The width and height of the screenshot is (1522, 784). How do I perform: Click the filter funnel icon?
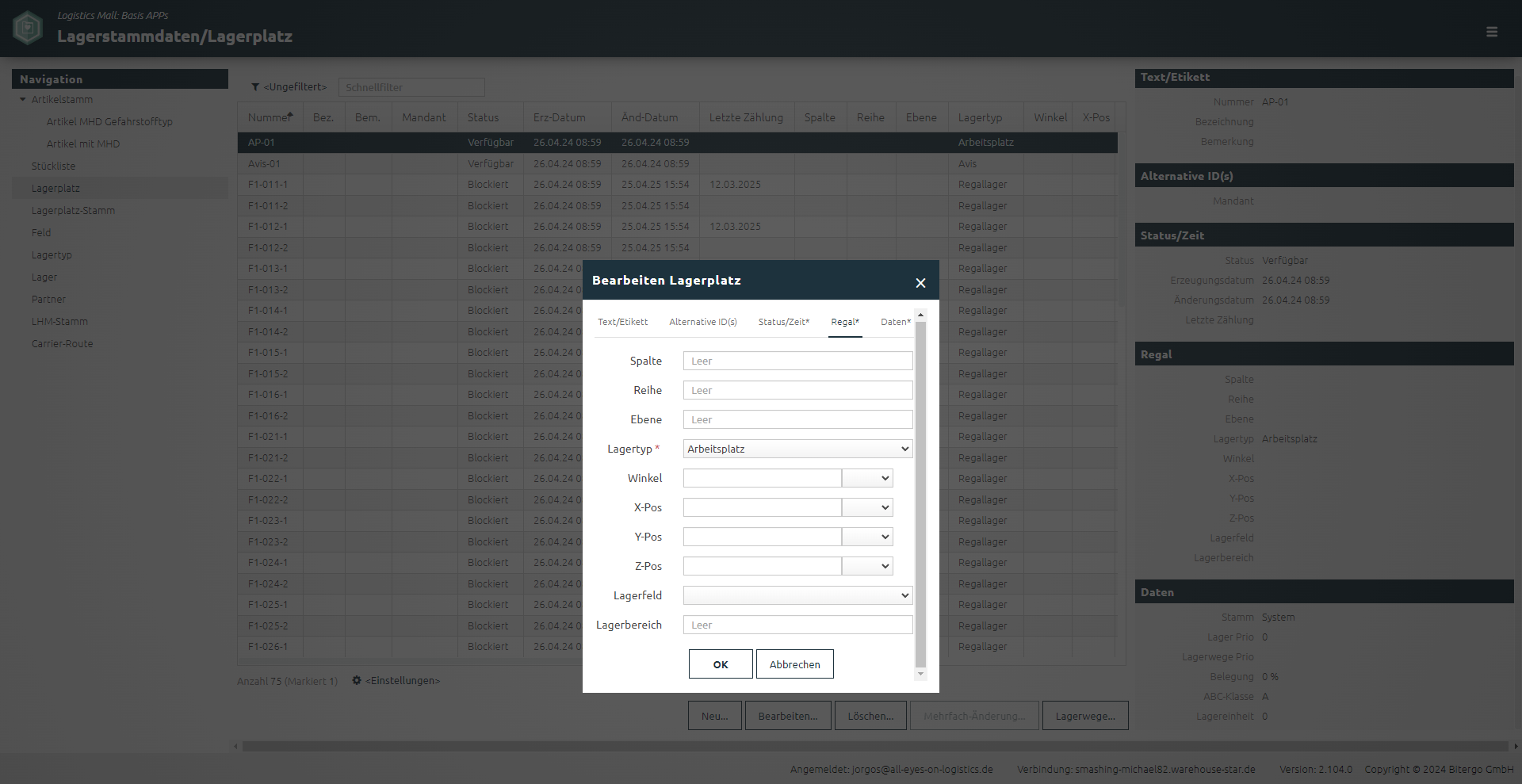255,87
